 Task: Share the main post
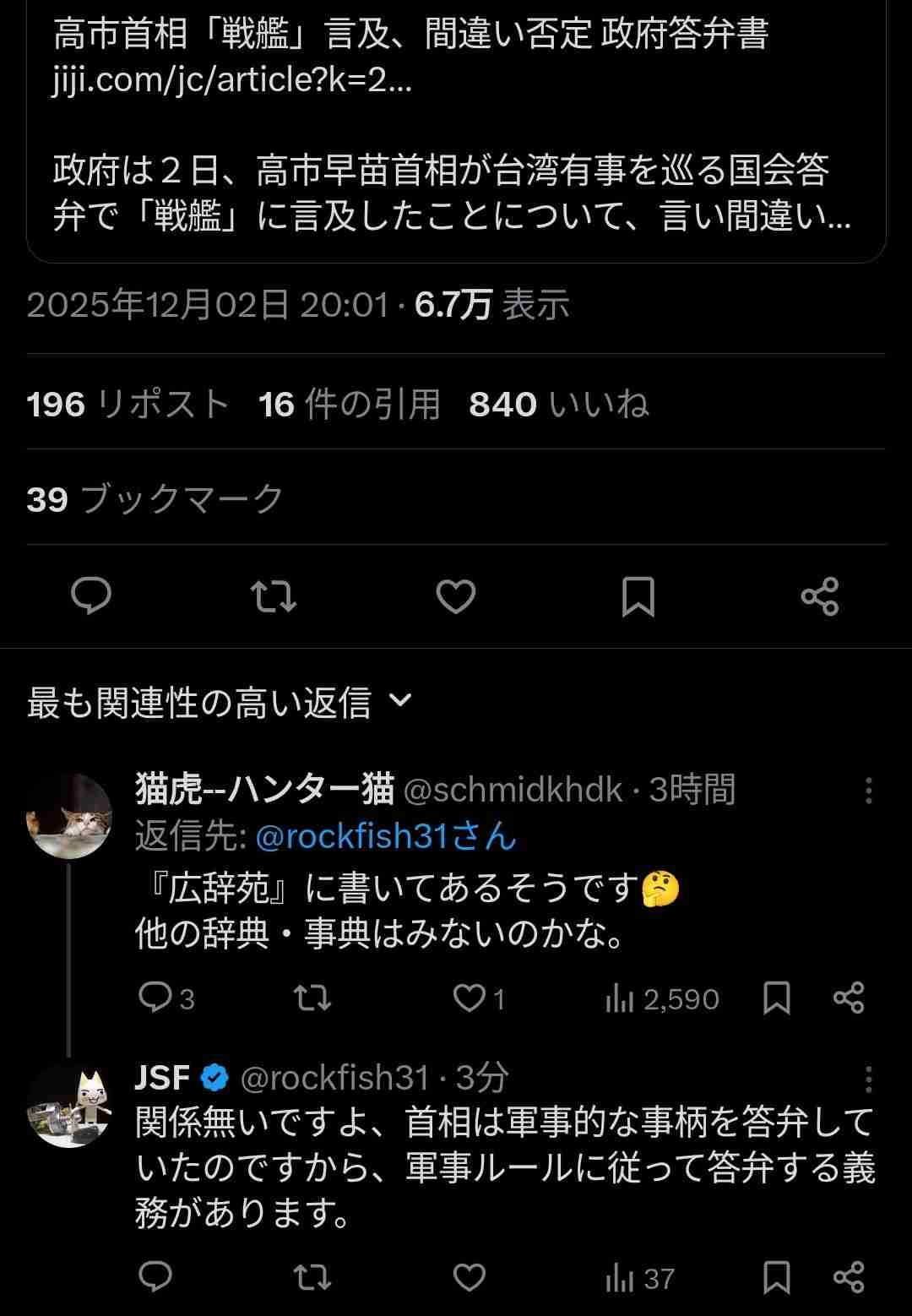[x=819, y=596]
